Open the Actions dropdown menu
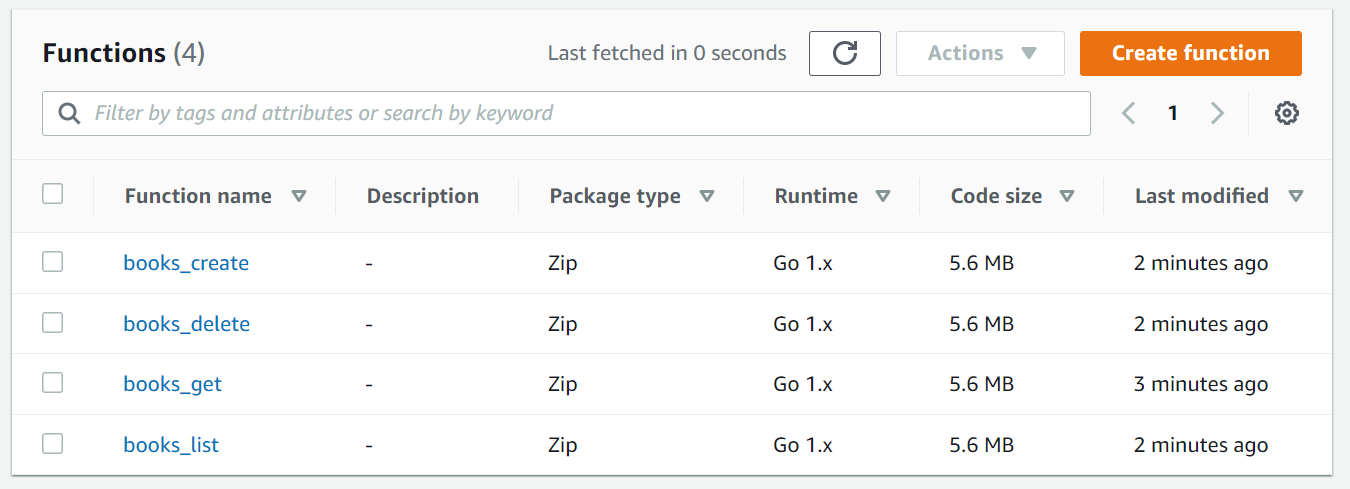 click(980, 54)
